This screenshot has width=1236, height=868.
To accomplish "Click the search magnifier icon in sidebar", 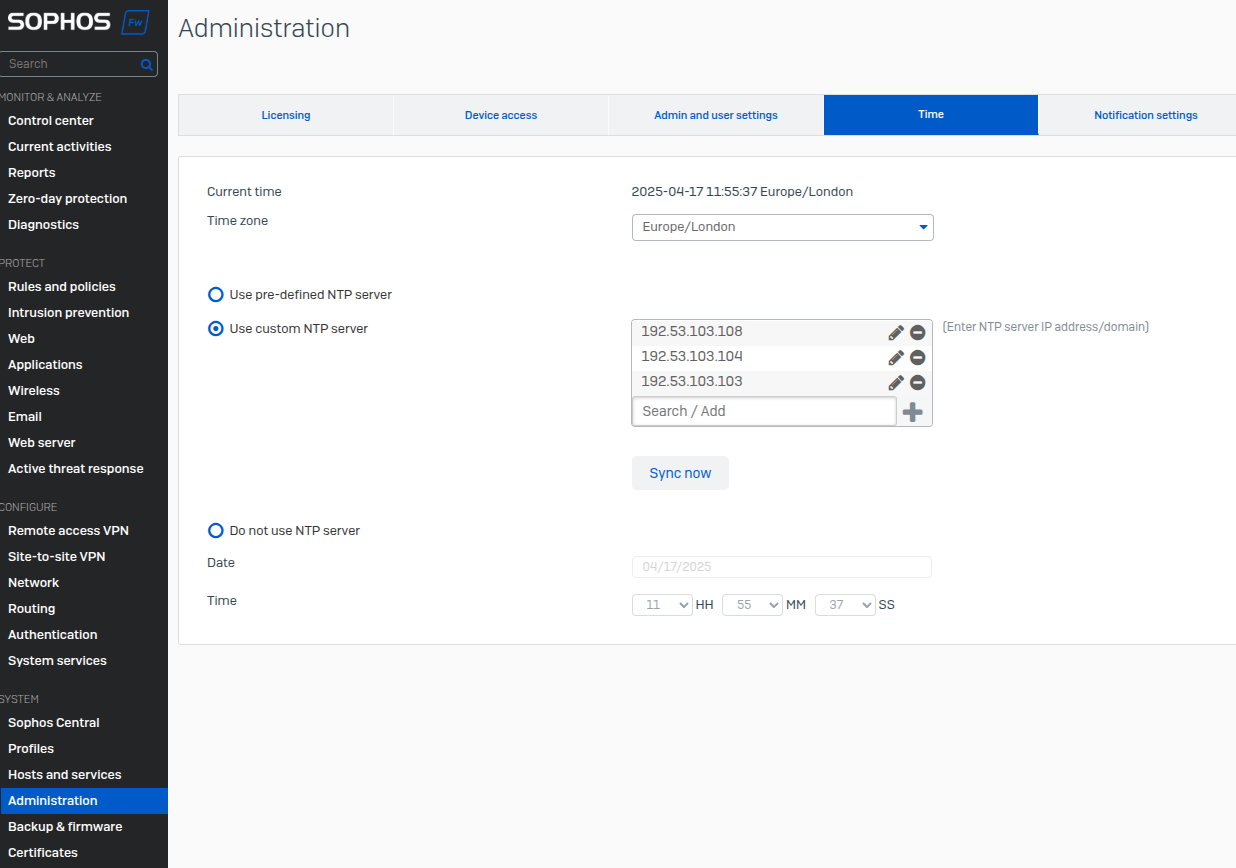I will click(x=146, y=64).
